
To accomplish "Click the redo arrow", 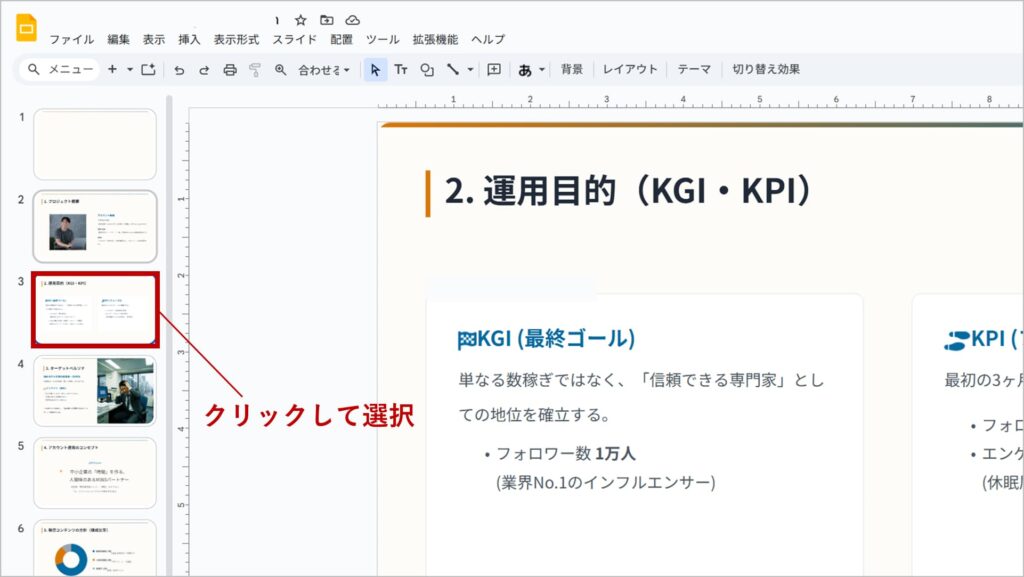I will coord(204,70).
